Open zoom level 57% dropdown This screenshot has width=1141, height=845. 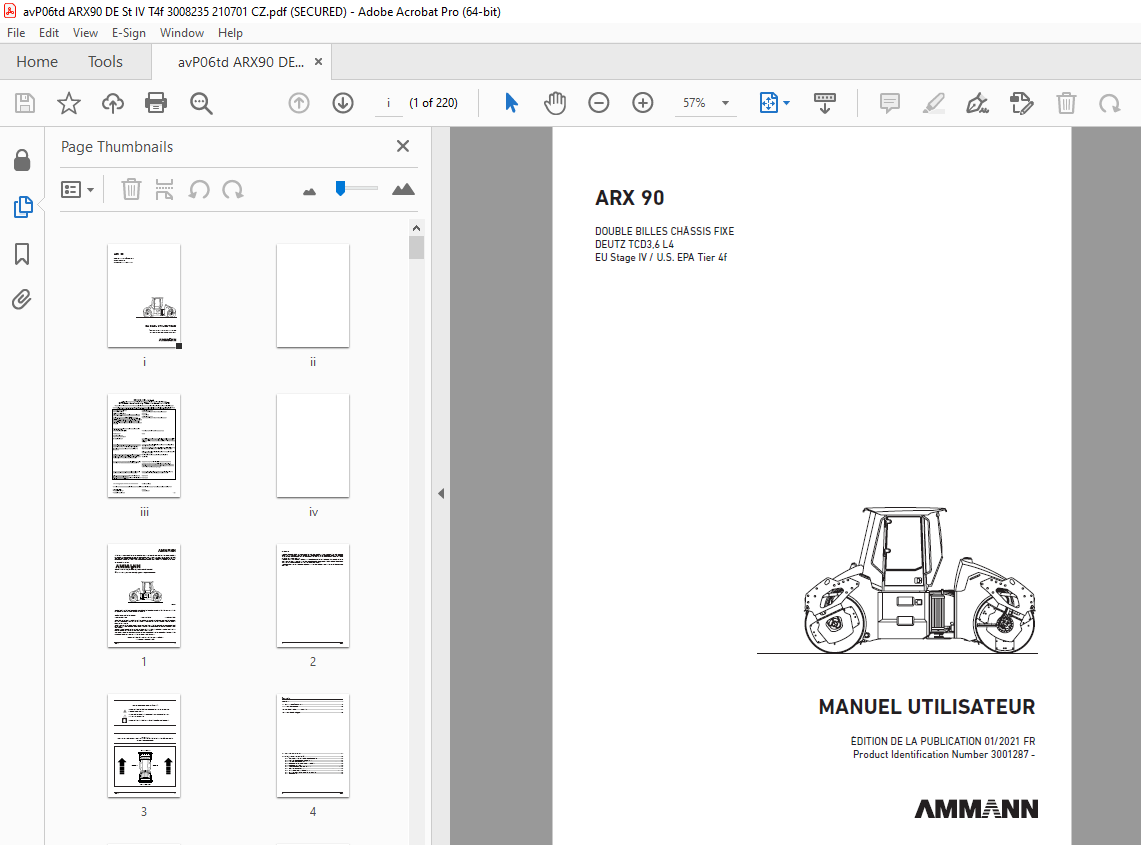(x=706, y=103)
